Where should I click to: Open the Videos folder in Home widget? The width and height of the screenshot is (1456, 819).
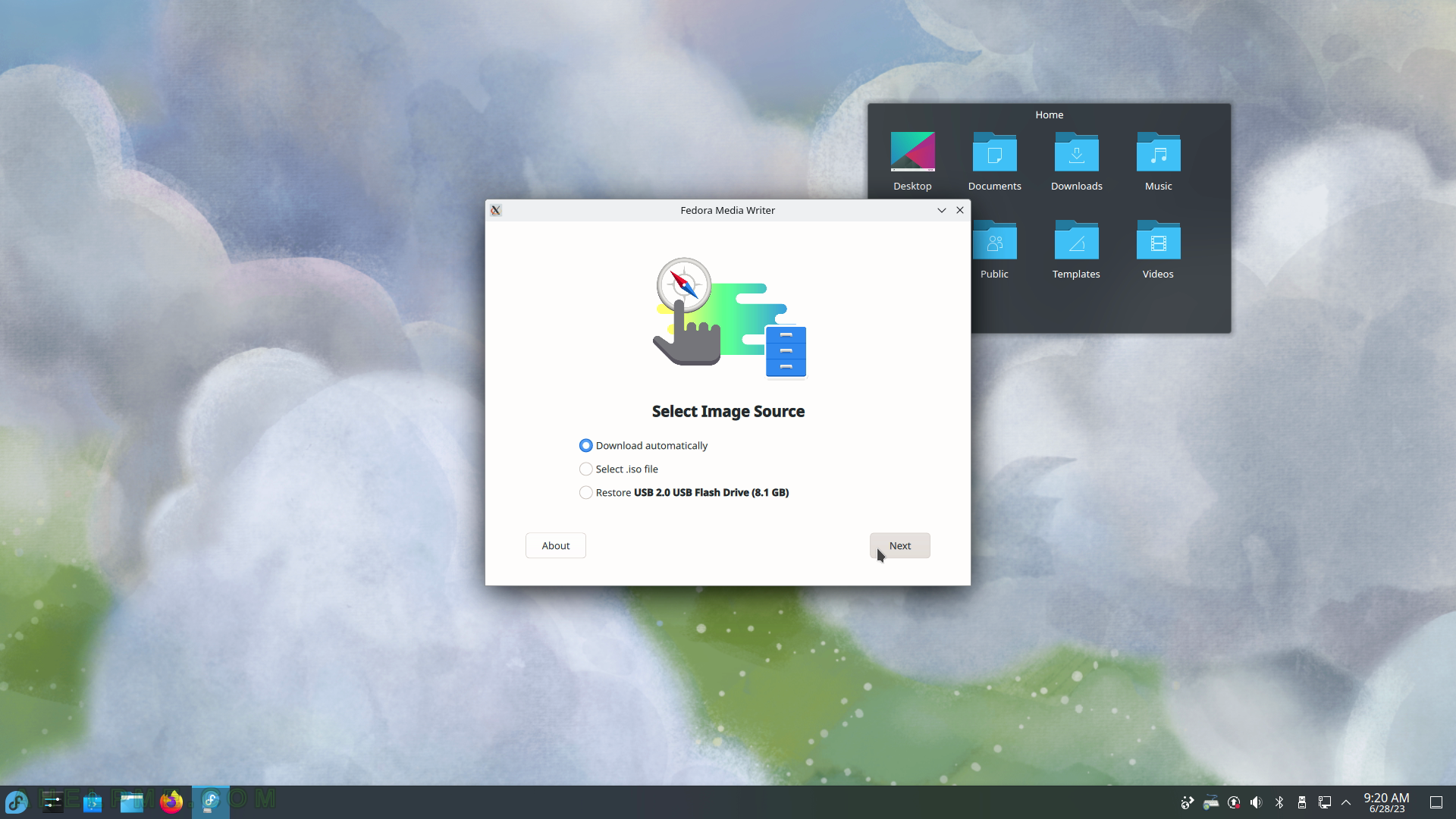pos(1158,249)
